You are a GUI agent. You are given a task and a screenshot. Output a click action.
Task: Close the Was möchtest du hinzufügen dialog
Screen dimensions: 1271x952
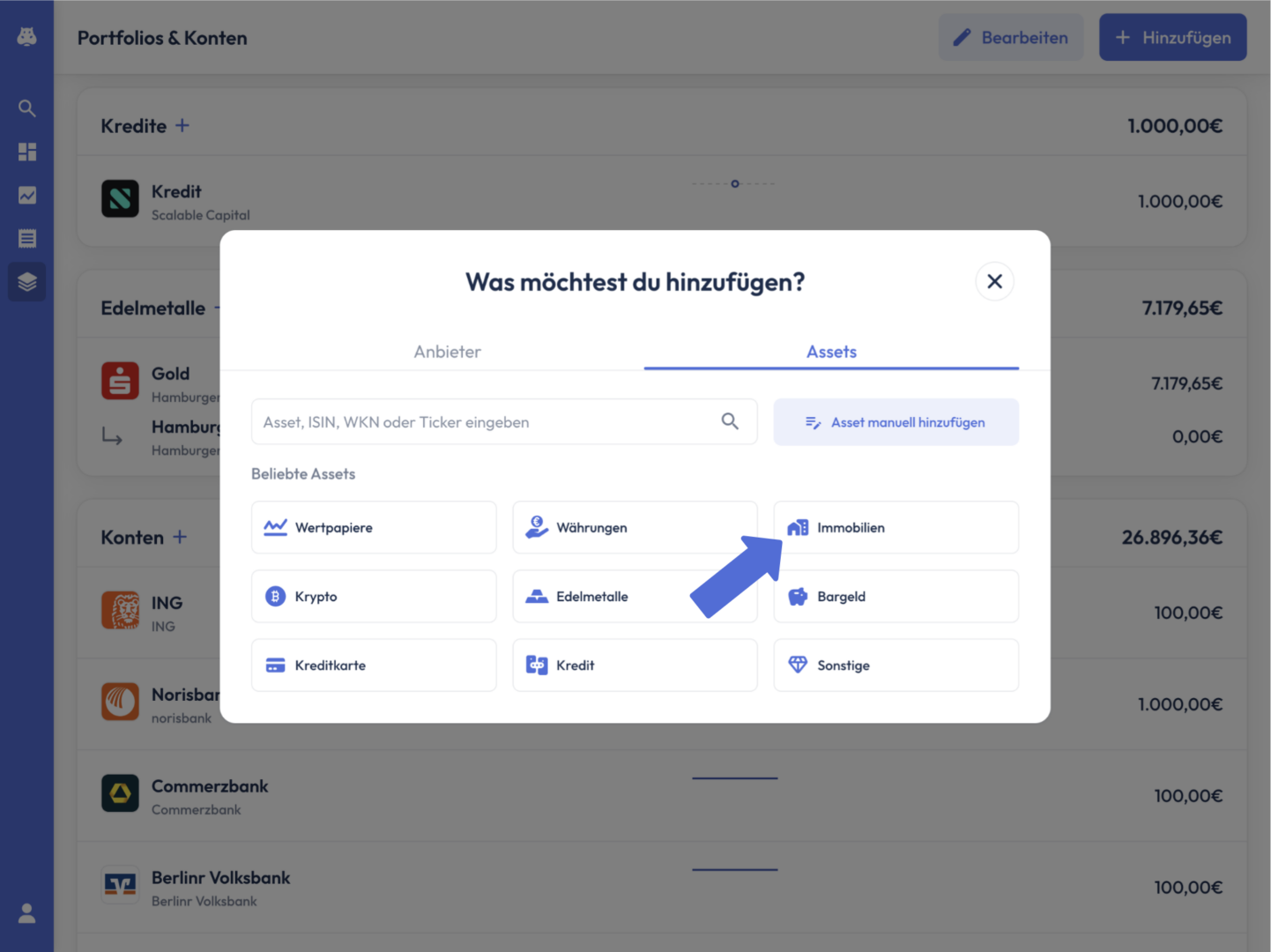[x=994, y=281]
